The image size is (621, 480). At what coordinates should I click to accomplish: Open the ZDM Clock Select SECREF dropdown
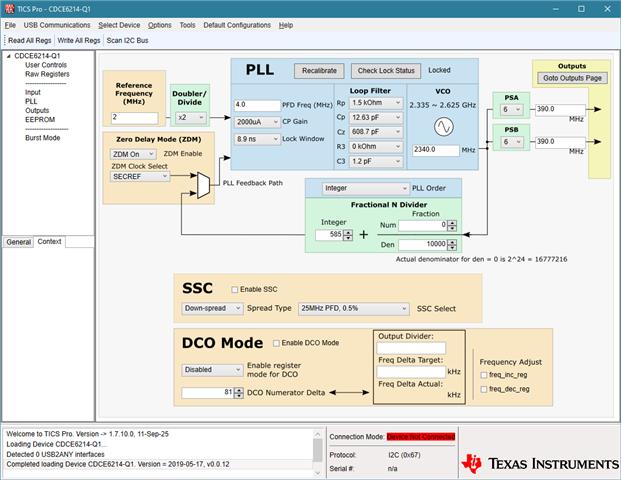[x=140, y=177]
